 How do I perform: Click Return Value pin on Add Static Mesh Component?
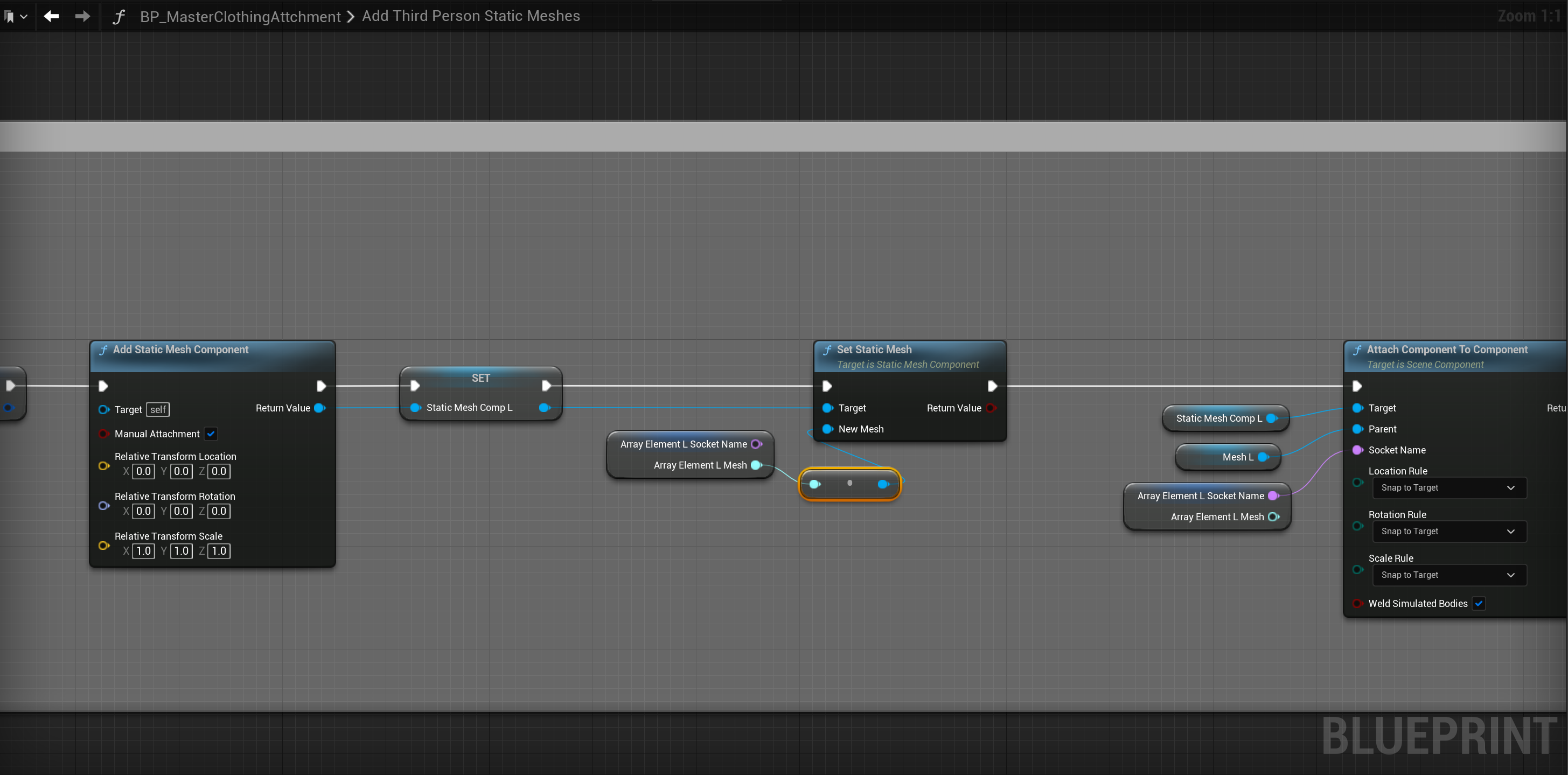(319, 408)
